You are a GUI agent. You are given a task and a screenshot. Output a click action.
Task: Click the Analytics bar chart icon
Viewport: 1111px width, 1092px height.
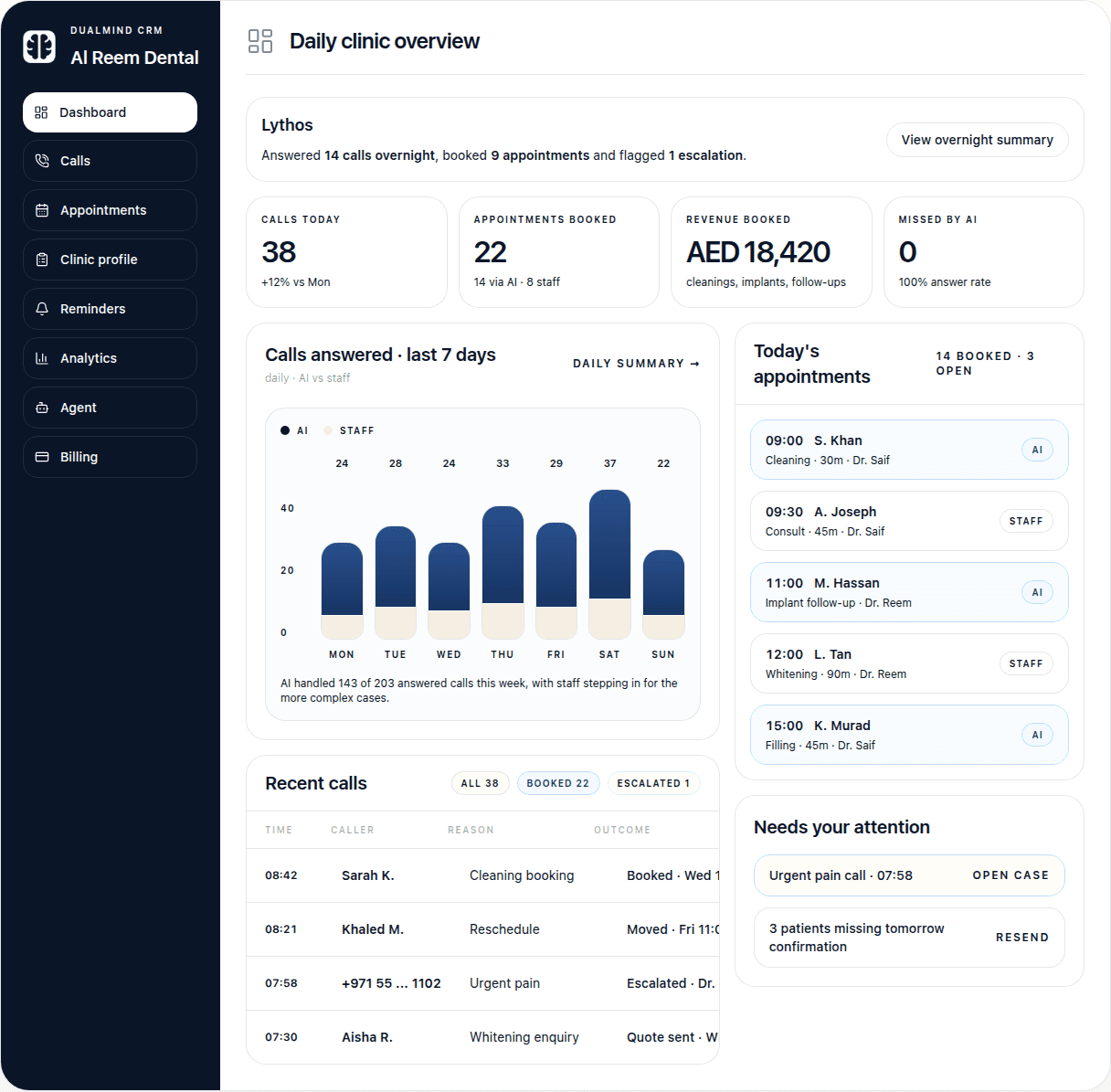coord(42,358)
